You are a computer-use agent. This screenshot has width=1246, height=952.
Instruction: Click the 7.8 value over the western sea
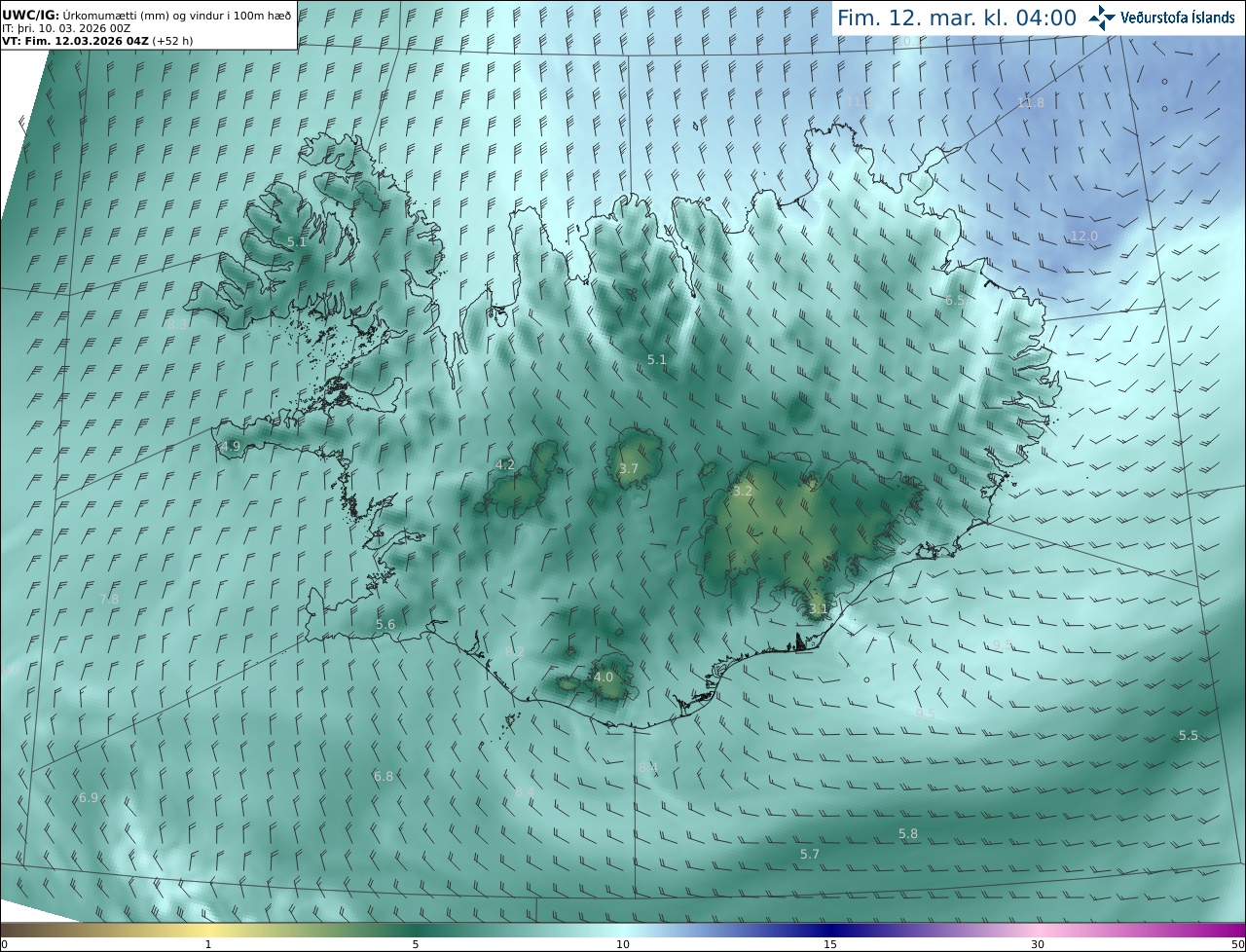[109, 598]
